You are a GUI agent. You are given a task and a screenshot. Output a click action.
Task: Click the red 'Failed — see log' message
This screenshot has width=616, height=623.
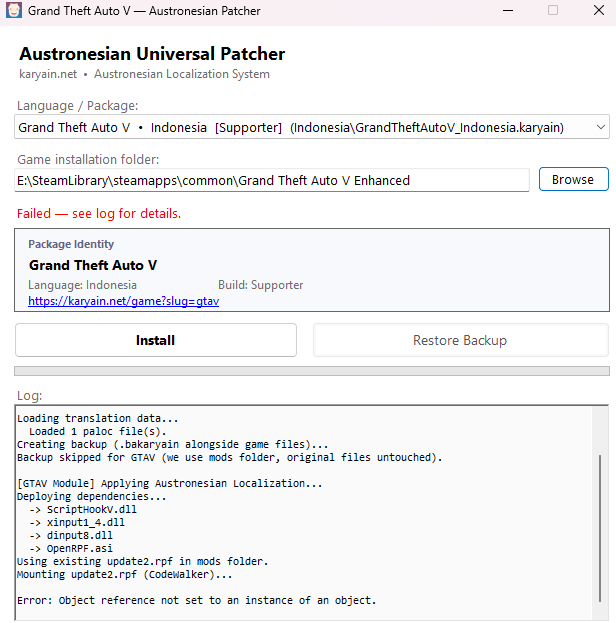point(99,214)
